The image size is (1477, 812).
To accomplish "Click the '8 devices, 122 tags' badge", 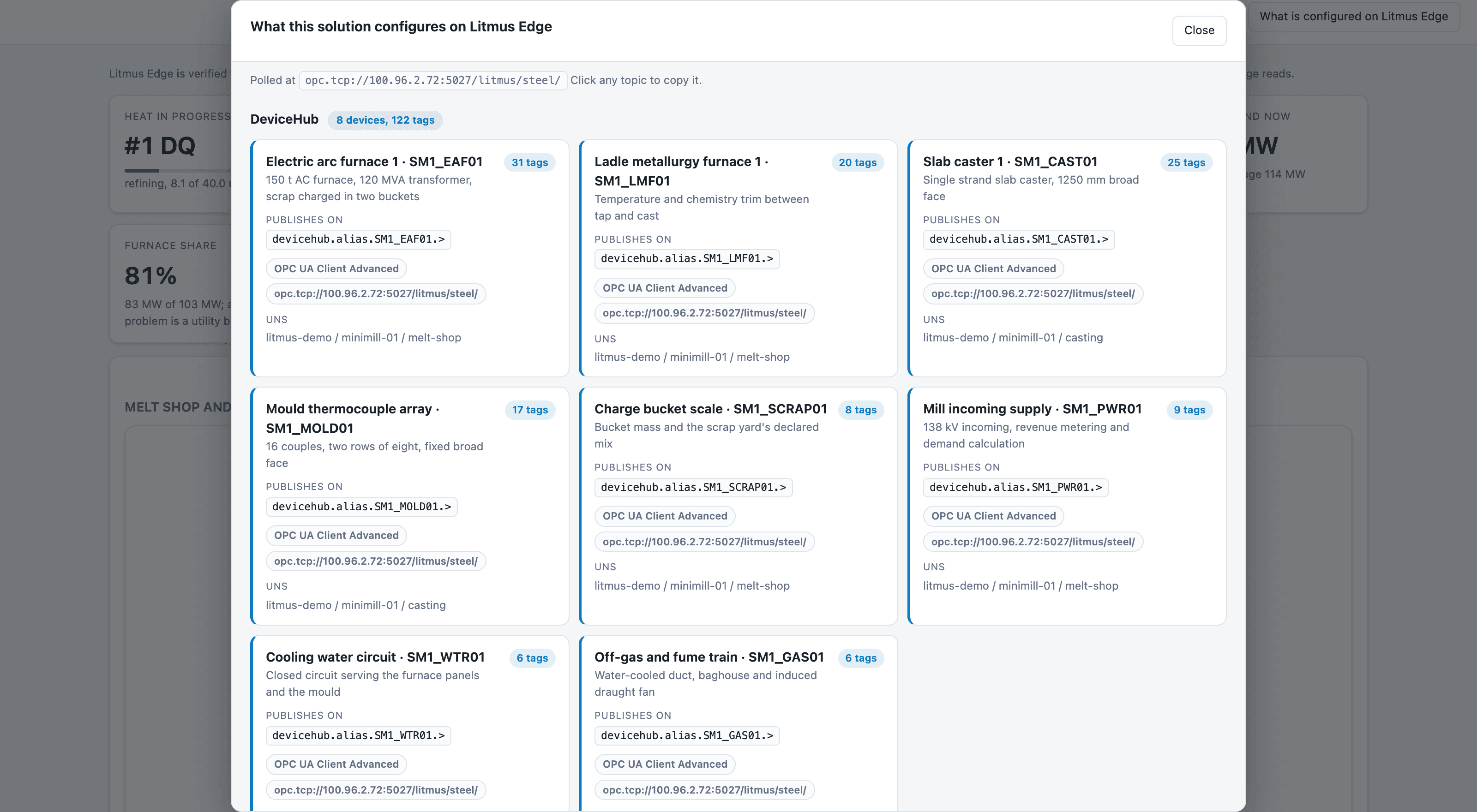I will pyautogui.click(x=385, y=120).
